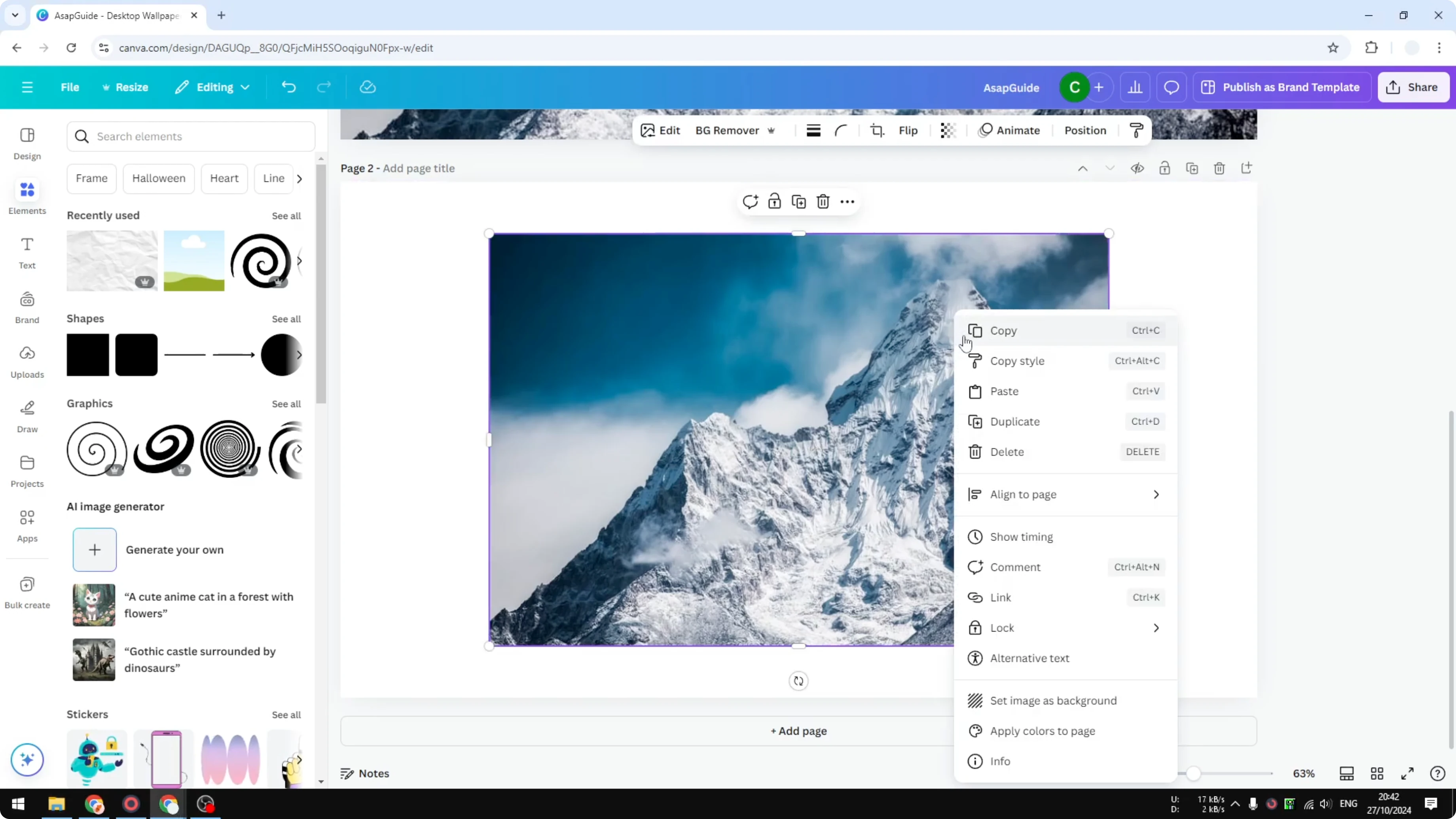Click the Undo icon in the top bar
Image resolution: width=1456 pixels, height=819 pixels.
[288, 87]
